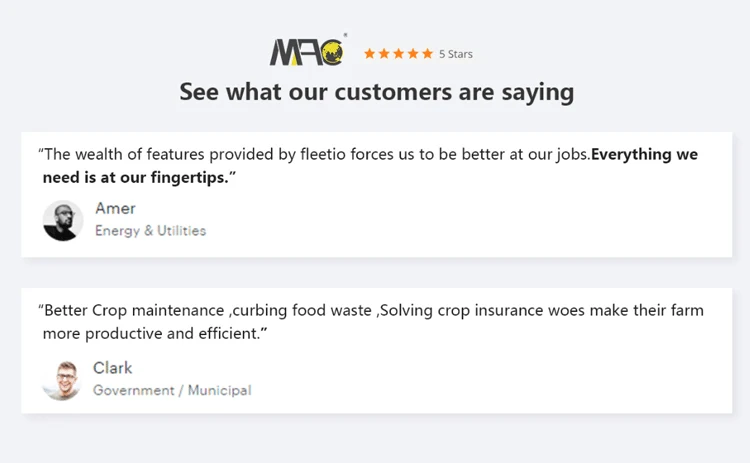Click the third (middle) rating star

398,54
